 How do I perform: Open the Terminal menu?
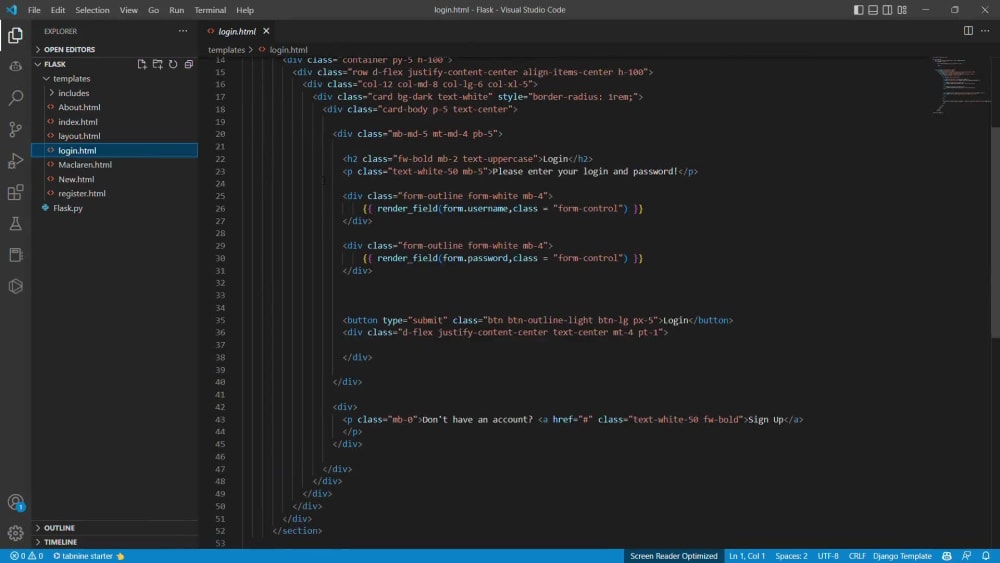[x=210, y=10]
